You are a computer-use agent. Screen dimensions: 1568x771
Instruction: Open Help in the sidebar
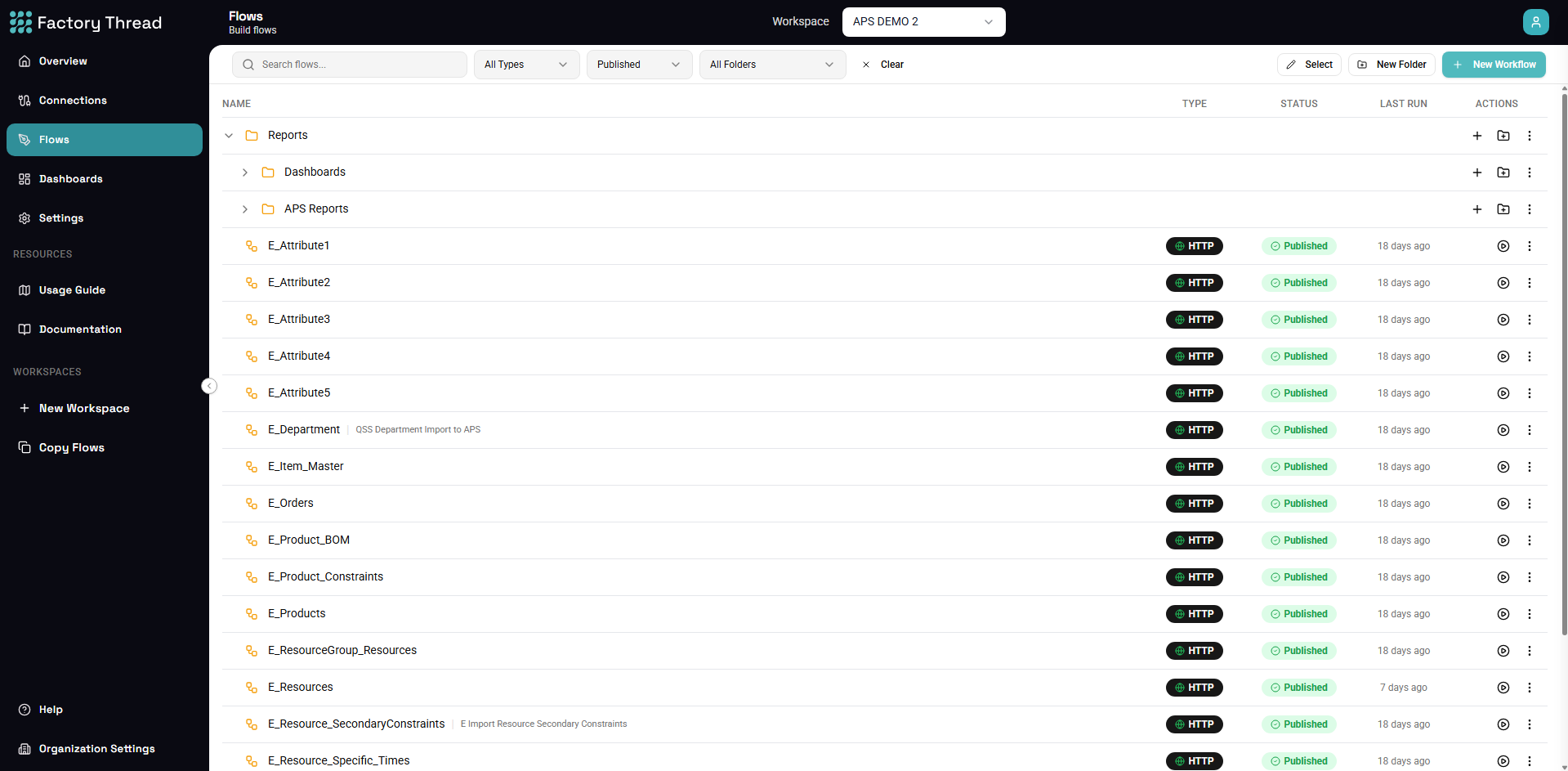(x=105, y=710)
